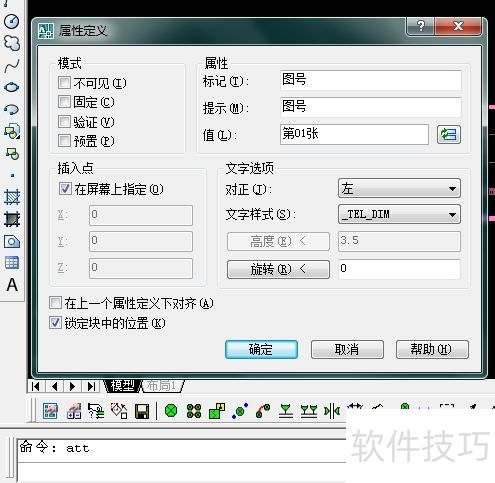Select the ellipse tool in the left toolbar
Viewport: 495px width, 483px height.
point(12,88)
